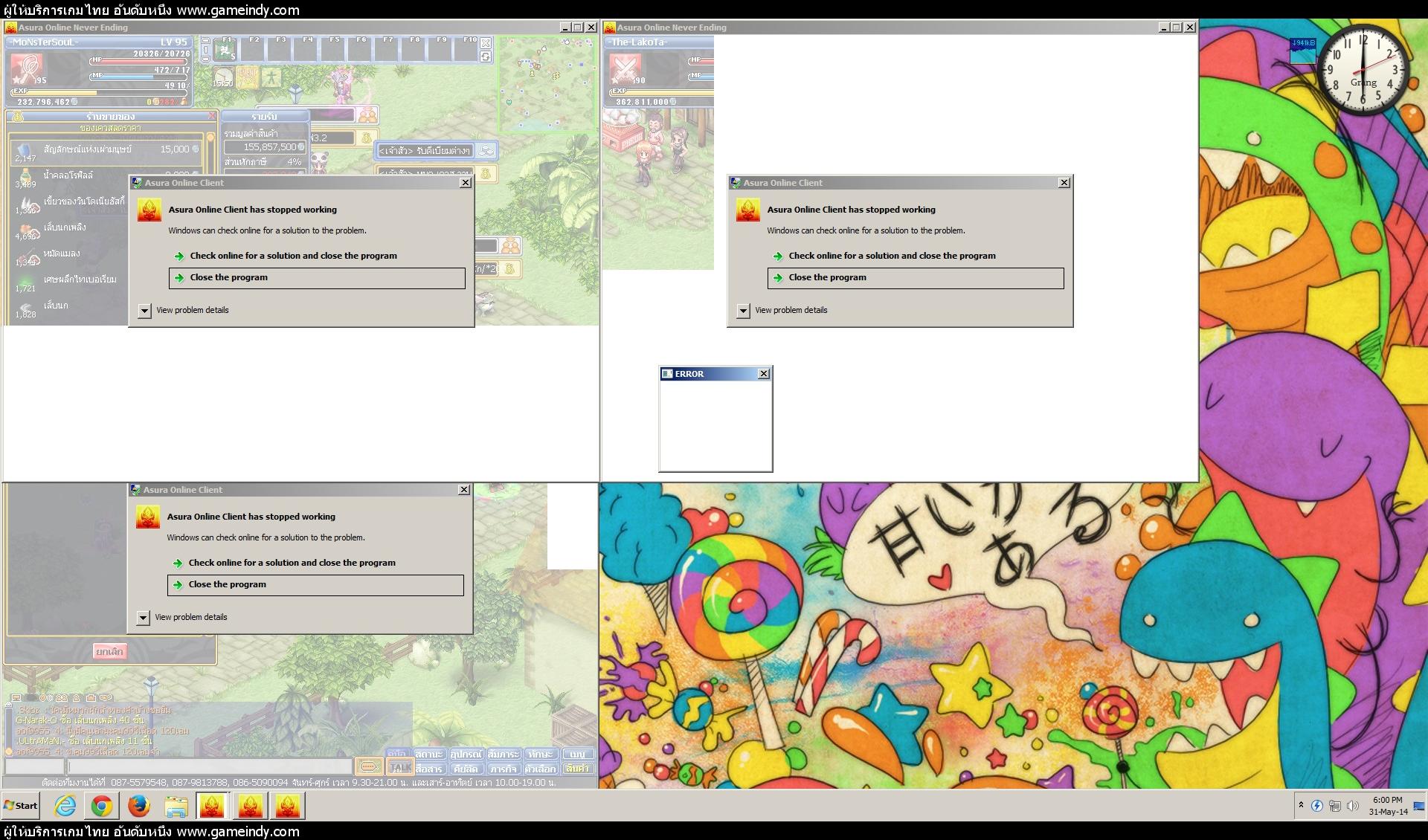Viewport: 1428px width, 840px height.
Task: Launch Internet Explorer from the taskbar
Action: point(65,806)
